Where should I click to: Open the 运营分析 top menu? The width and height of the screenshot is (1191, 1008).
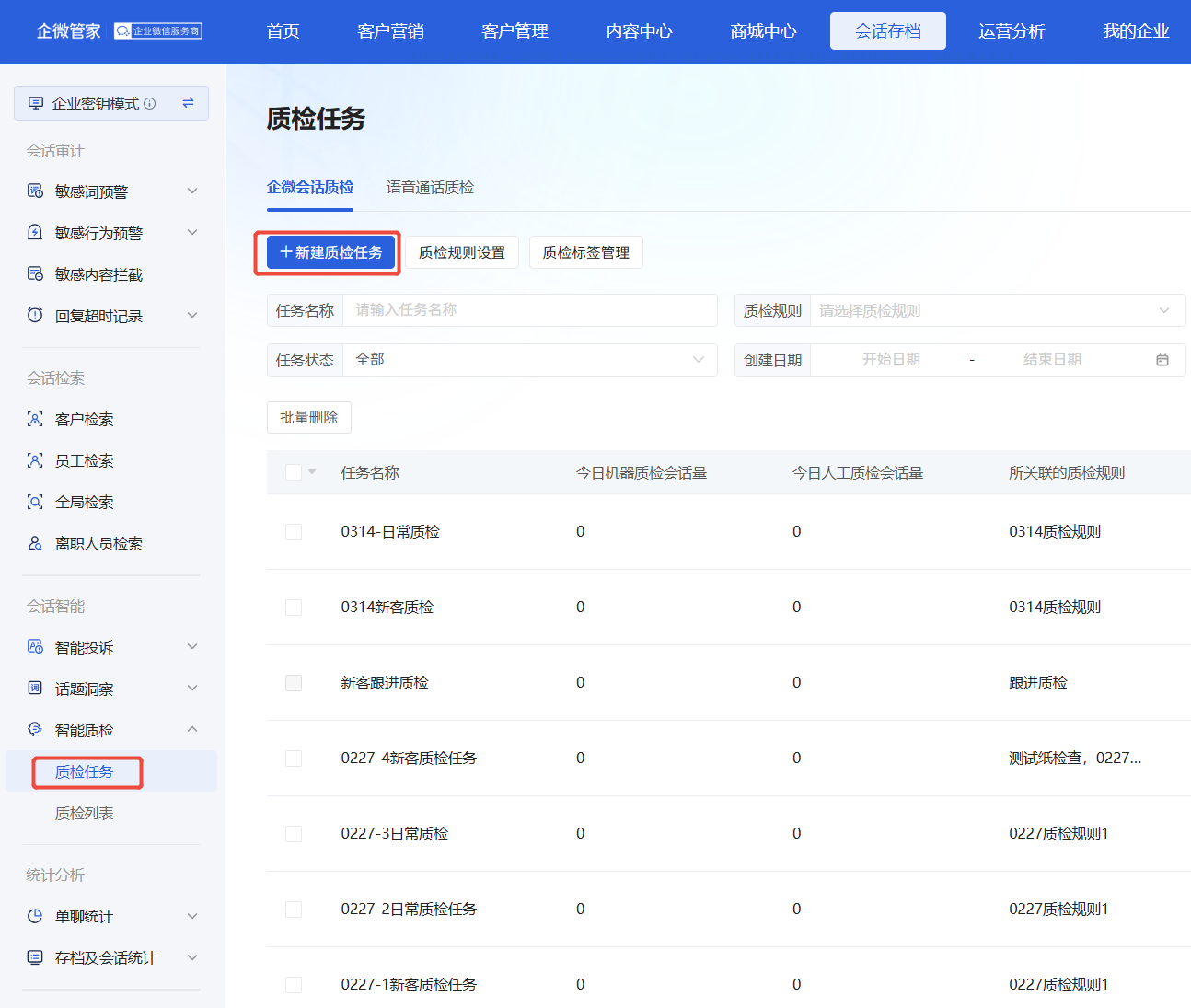coord(1012,31)
